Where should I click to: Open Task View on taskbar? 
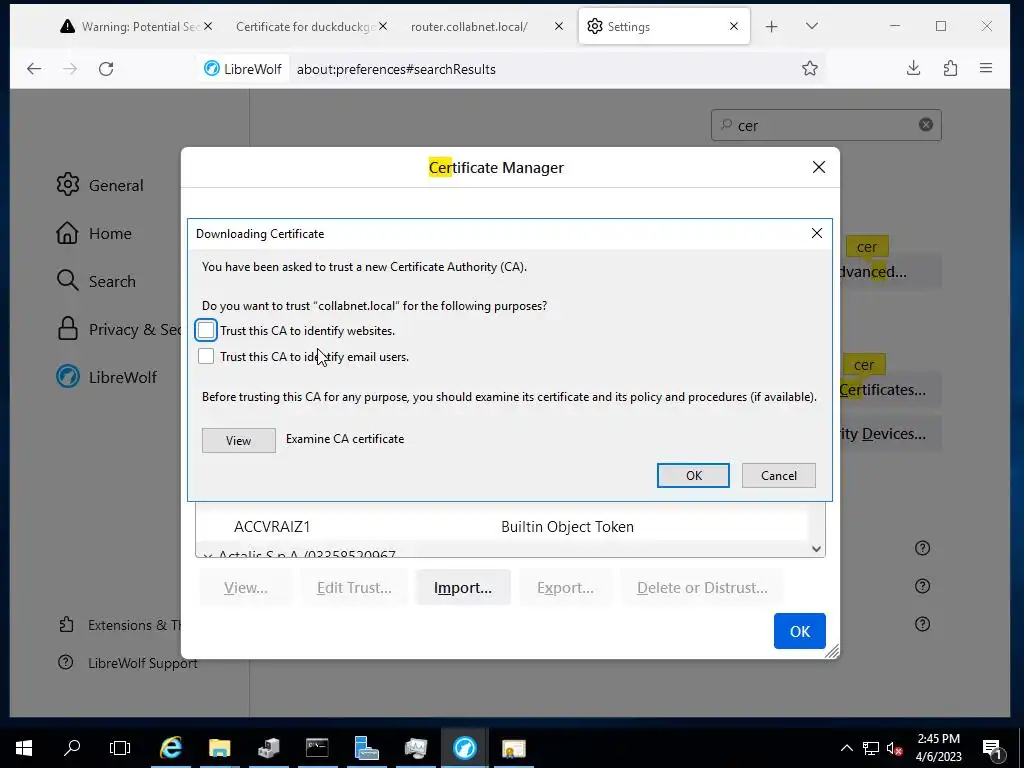click(120, 748)
